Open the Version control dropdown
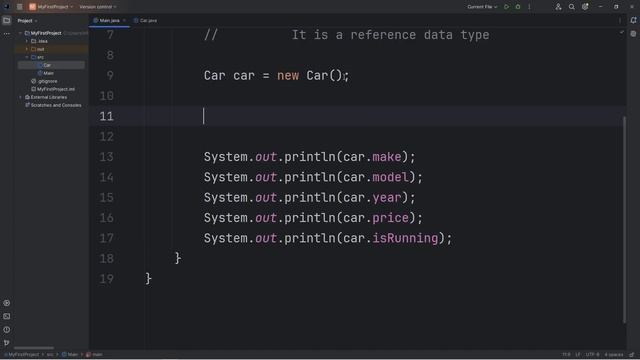The height and width of the screenshot is (360, 640). (x=98, y=7)
